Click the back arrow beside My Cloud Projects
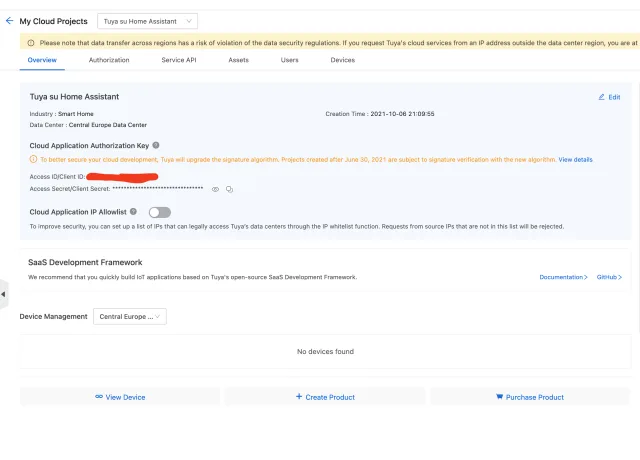The image size is (640, 460). (x=10, y=21)
